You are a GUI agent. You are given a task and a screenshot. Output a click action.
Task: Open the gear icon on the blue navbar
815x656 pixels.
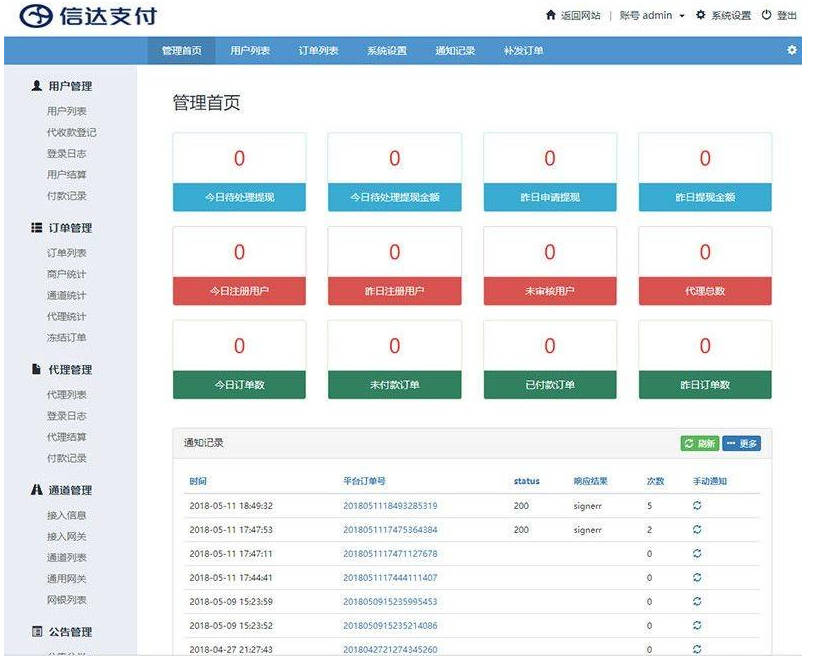coord(792,50)
